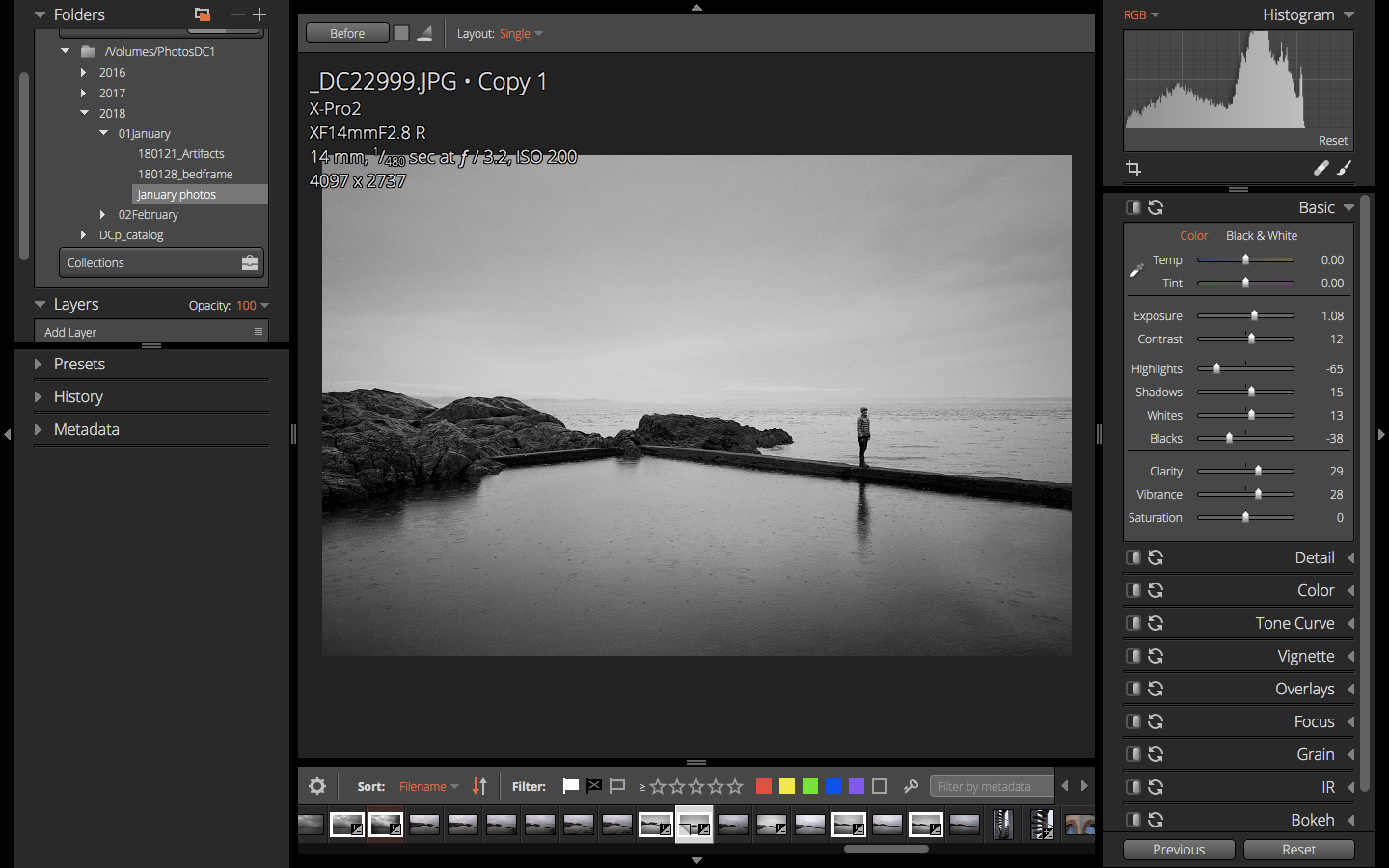
Task: Open filmstrip settings with the gear icon
Action: [317, 786]
